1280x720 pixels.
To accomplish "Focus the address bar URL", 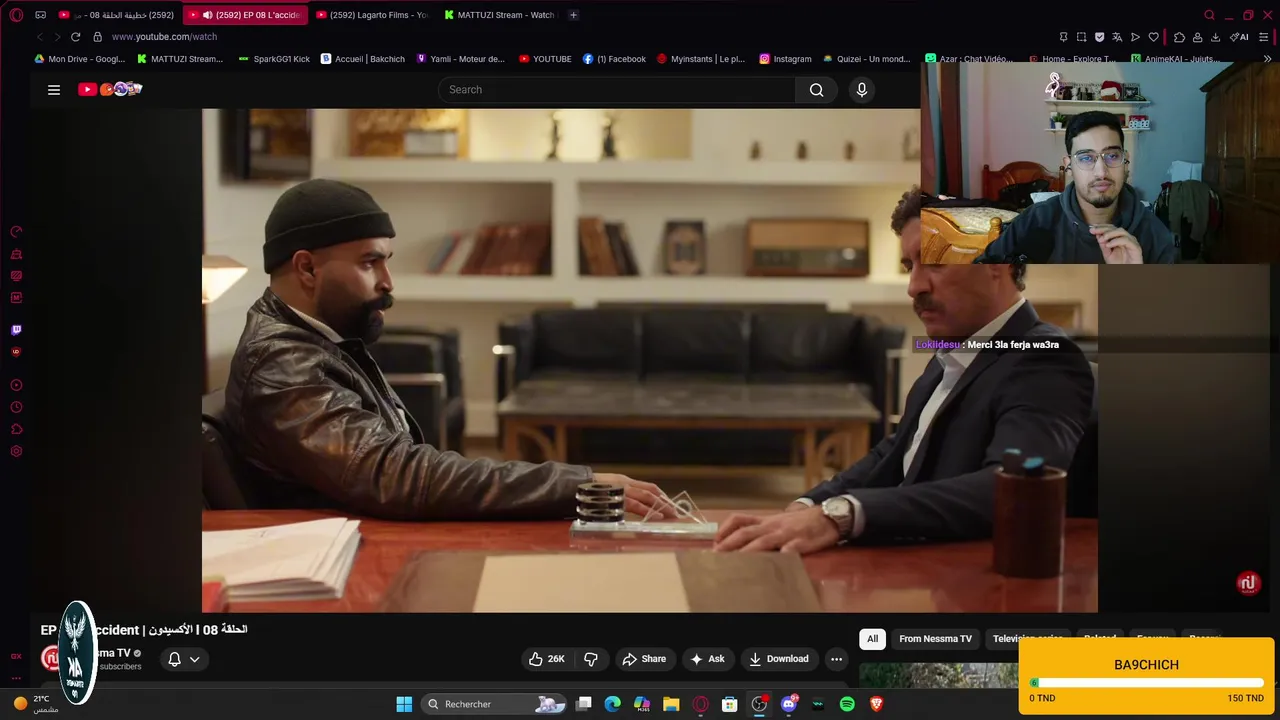I will [x=164, y=37].
